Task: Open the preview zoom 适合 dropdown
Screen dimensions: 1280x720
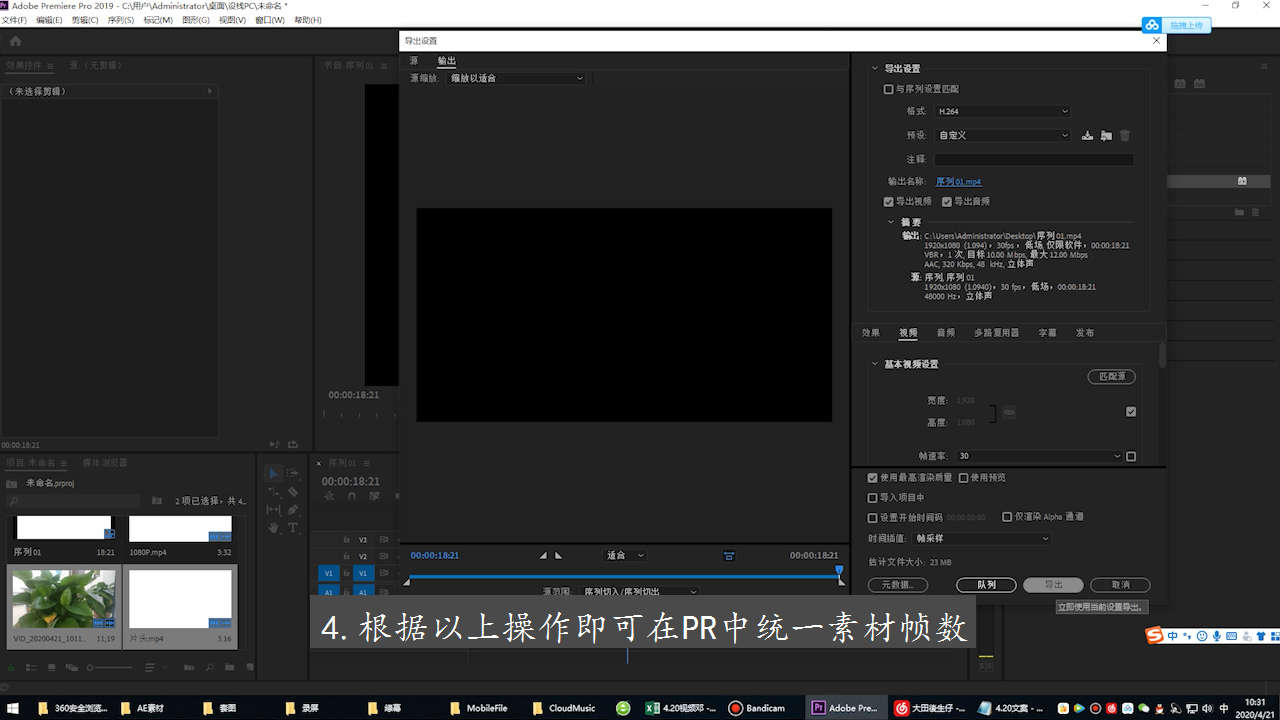Action: pyautogui.click(x=625, y=555)
